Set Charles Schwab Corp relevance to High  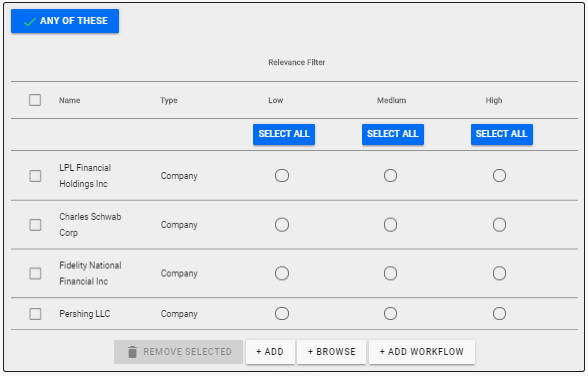click(x=499, y=225)
